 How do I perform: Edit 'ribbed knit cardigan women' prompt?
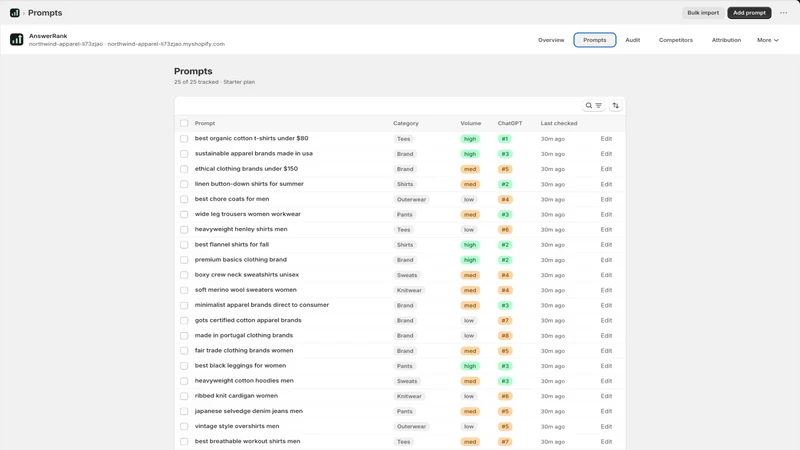click(x=606, y=396)
